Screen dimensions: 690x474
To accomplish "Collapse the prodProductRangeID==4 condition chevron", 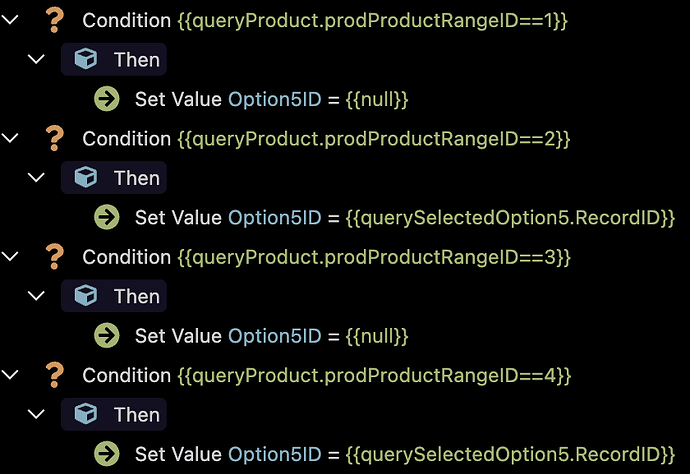I will coord(10,375).
